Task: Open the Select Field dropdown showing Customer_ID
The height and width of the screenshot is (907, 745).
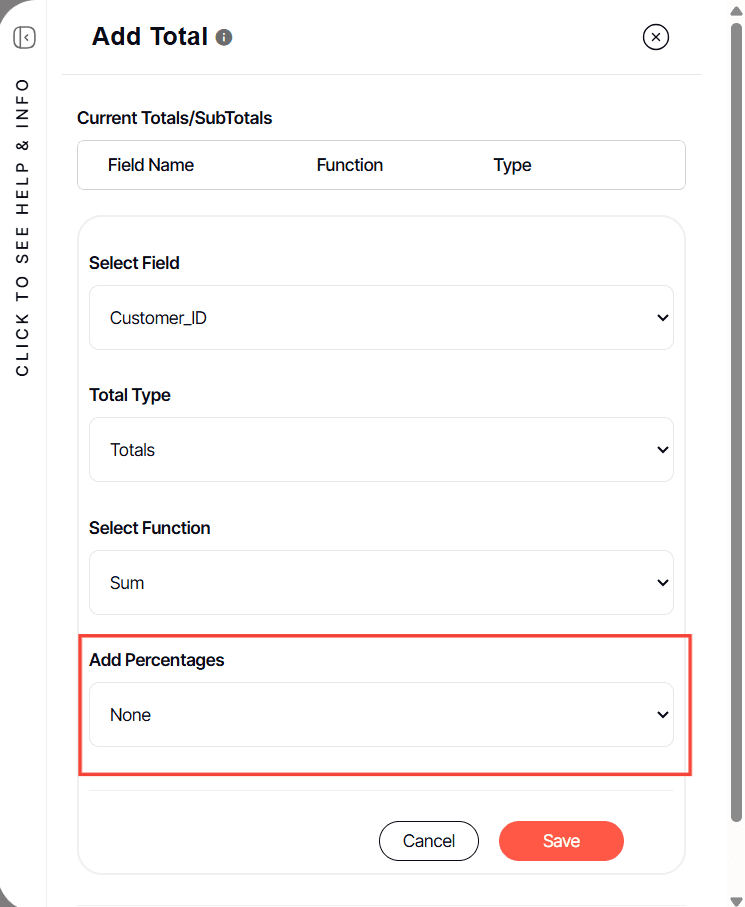Action: pos(381,318)
